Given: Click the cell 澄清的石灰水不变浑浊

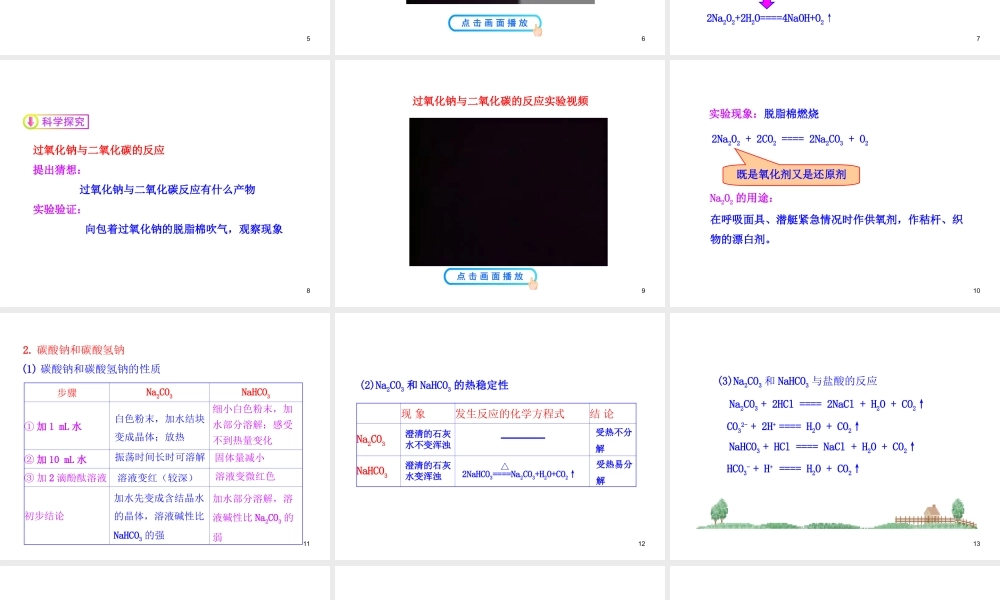Looking at the screenshot, I should [428, 439].
